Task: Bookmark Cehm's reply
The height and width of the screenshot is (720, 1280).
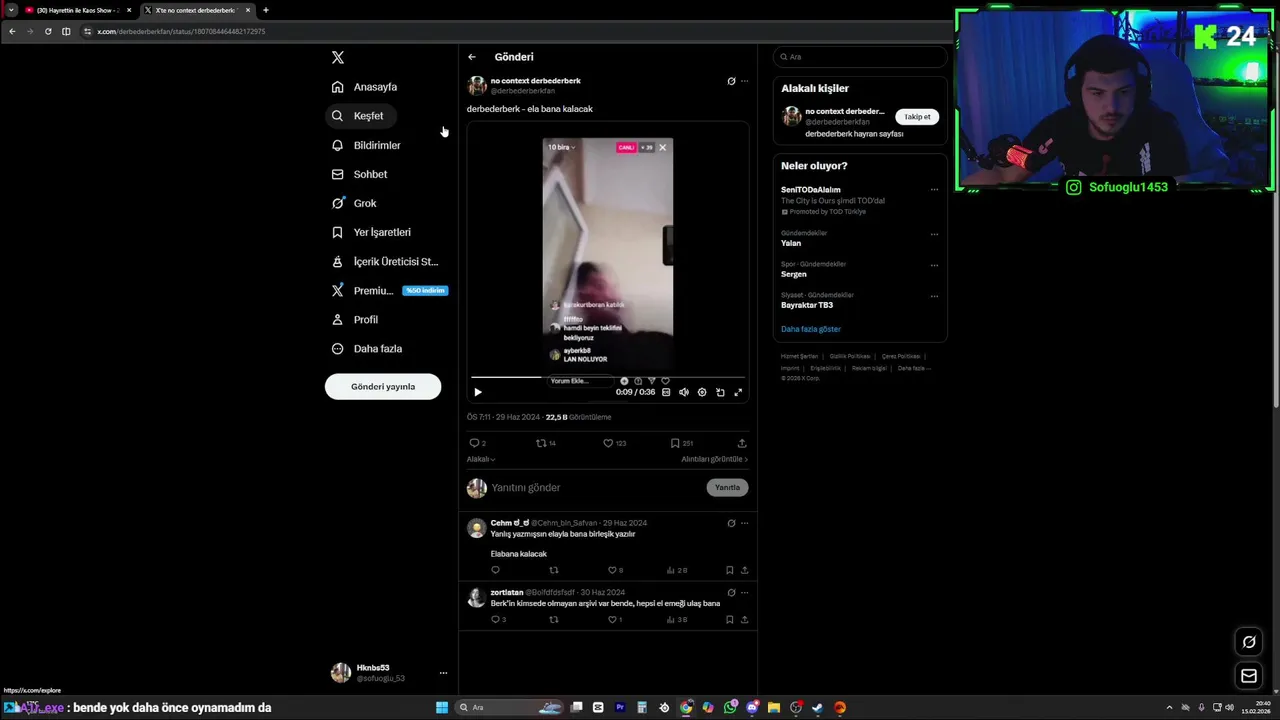Action: 730,570
